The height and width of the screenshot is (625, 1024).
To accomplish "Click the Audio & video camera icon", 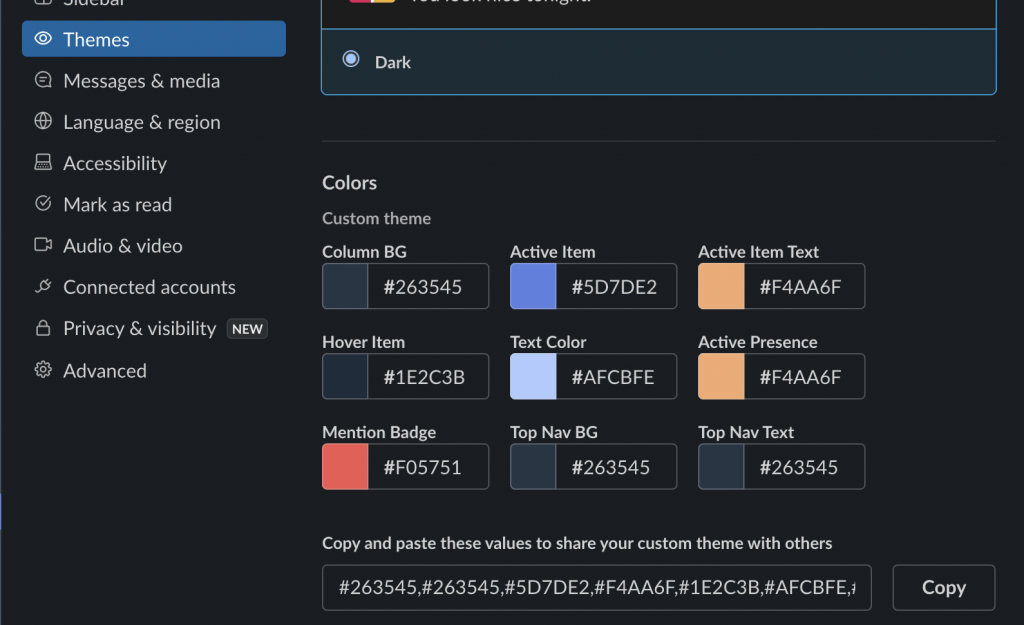I will pos(43,245).
